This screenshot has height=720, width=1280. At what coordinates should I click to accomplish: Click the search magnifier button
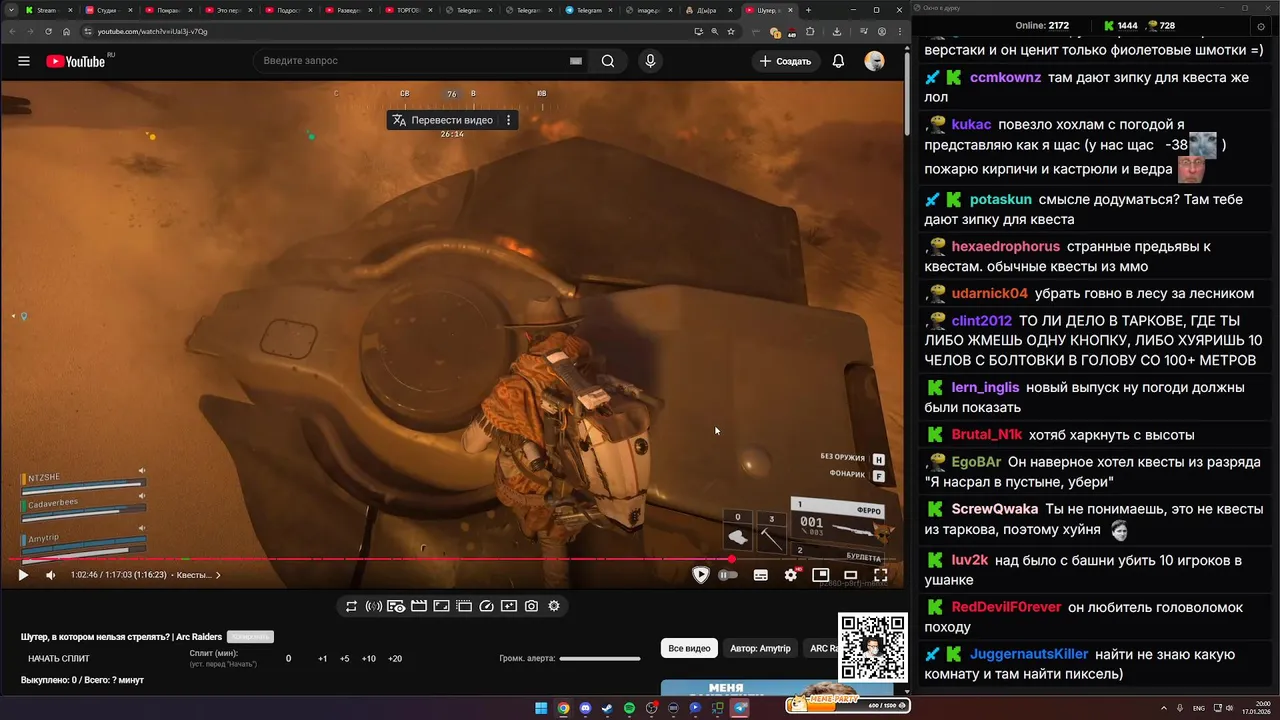[608, 61]
